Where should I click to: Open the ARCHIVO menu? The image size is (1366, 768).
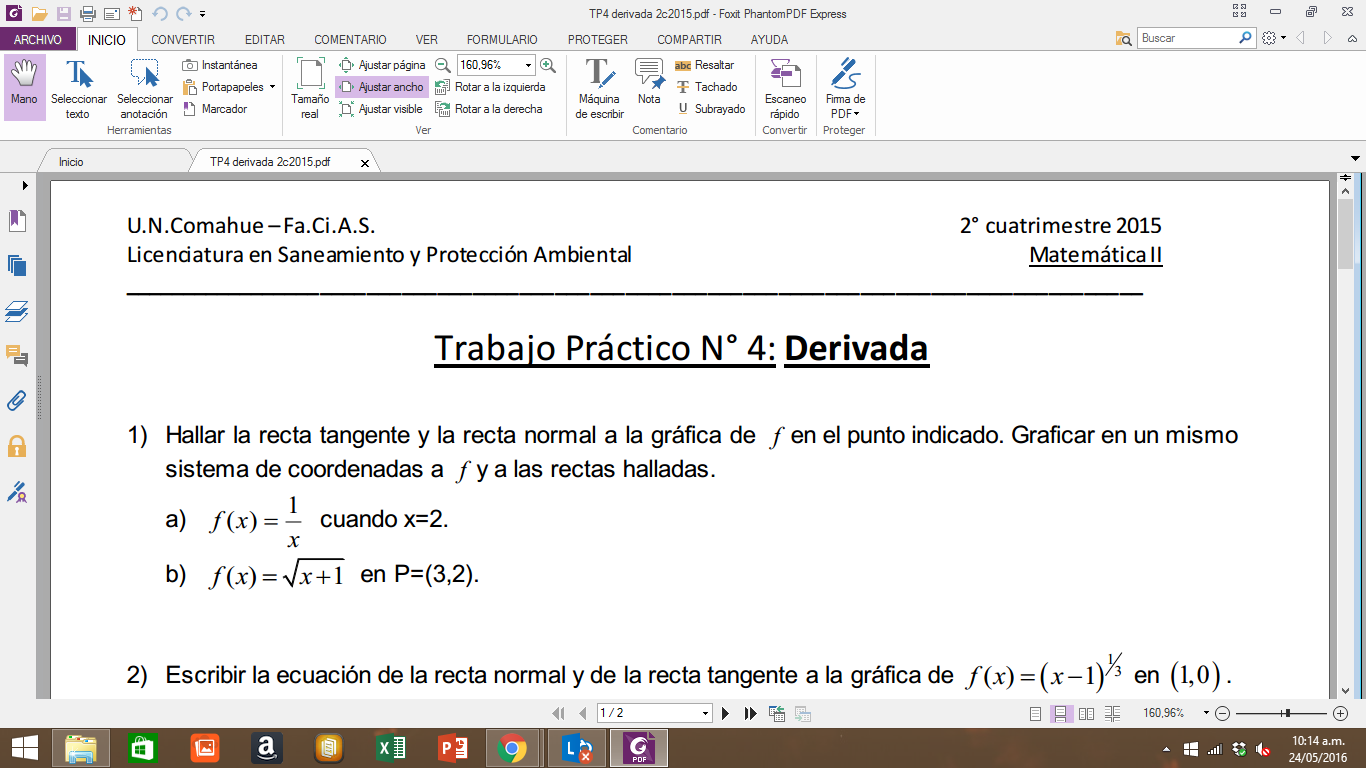pyautogui.click(x=38, y=40)
